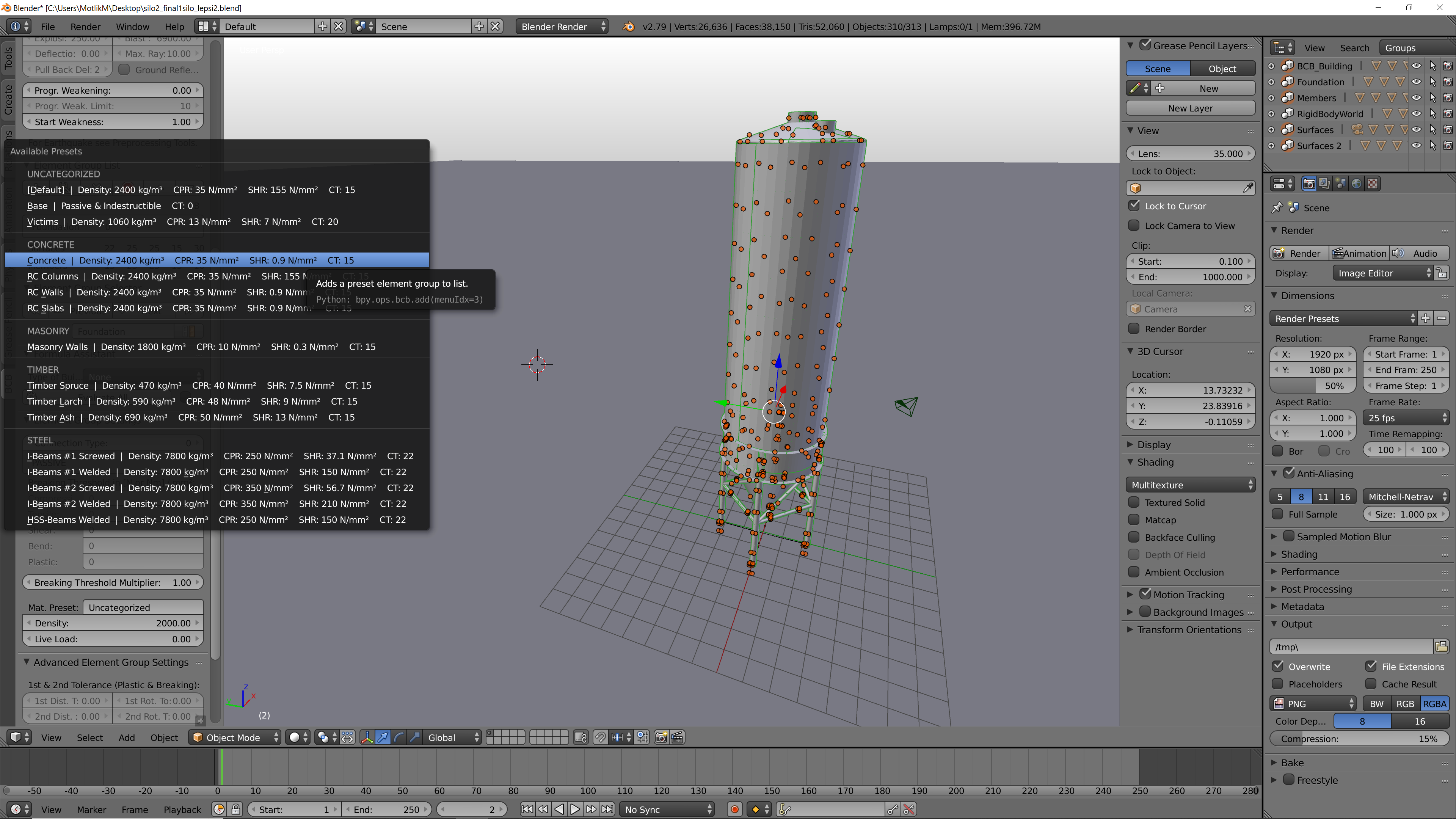Toggle Motion Tracking checkbox
Viewport: 1456px width, 819px height.
coord(1144,594)
